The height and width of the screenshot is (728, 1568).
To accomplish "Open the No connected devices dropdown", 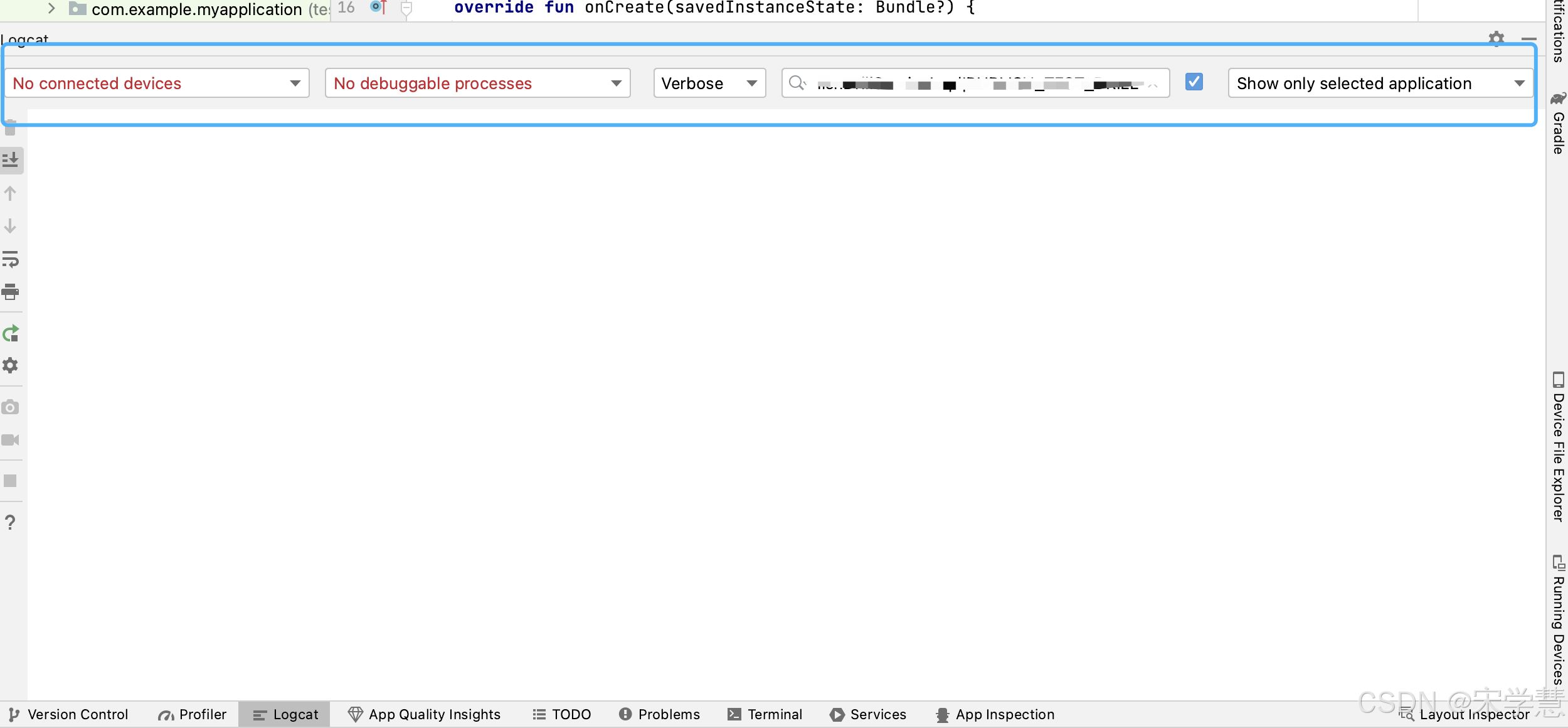I will point(157,83).
